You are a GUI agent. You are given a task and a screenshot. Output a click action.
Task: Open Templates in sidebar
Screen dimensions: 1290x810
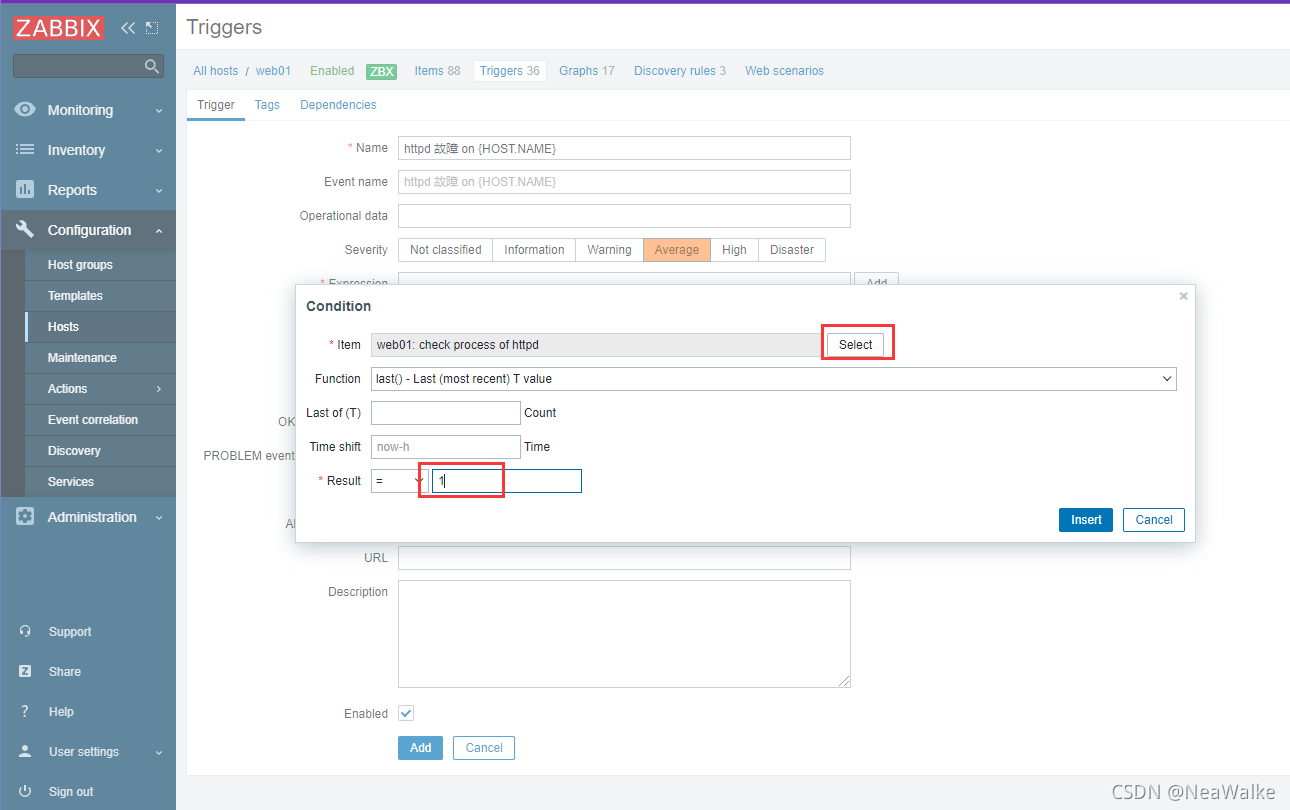coord(100,296)
